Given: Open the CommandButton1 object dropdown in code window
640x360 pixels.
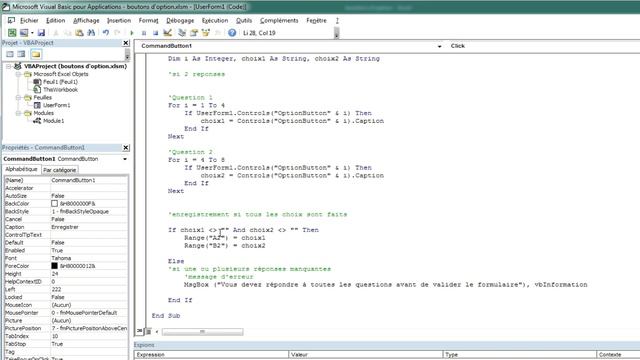Looking at the screenshot, I should coord(440,46).
